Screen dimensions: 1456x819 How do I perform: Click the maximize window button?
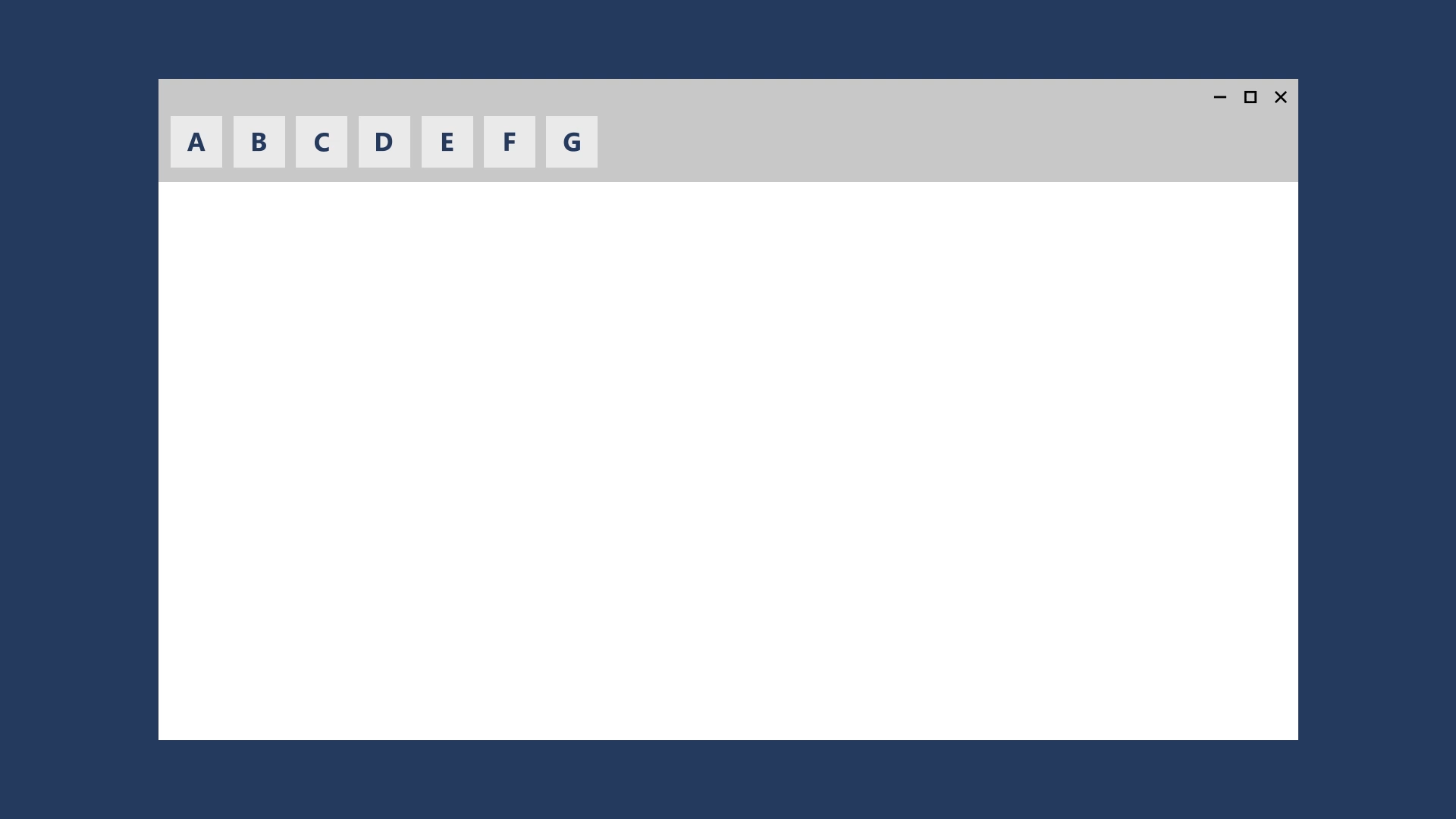1250,97
